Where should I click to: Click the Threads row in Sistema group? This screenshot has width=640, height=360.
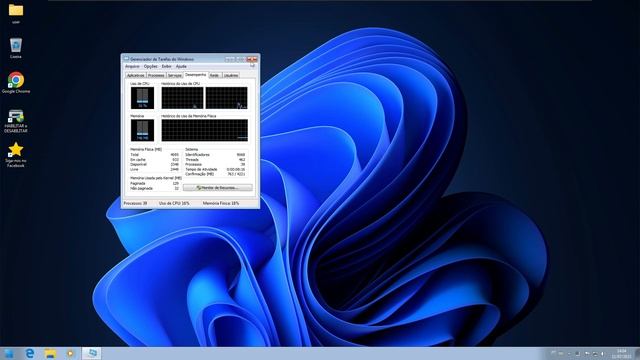click(x=215, y=160)
